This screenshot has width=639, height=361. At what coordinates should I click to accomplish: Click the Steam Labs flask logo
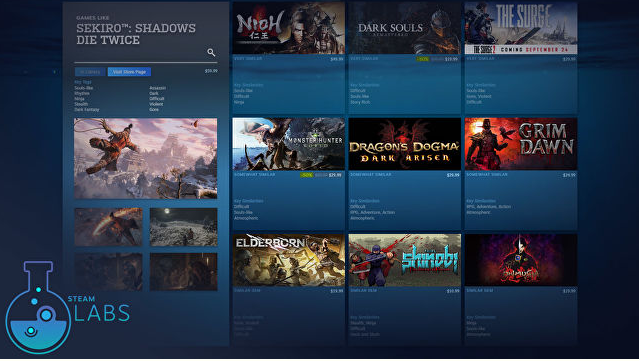[x=37, y=307]
